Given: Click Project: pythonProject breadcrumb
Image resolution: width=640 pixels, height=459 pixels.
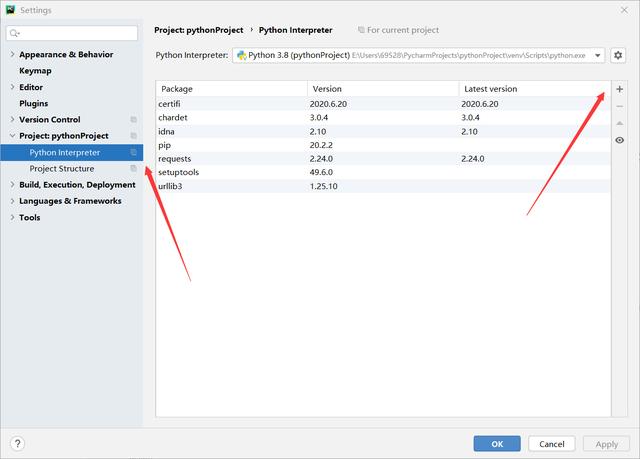Looking at the screenshot, I should point(199,30).
